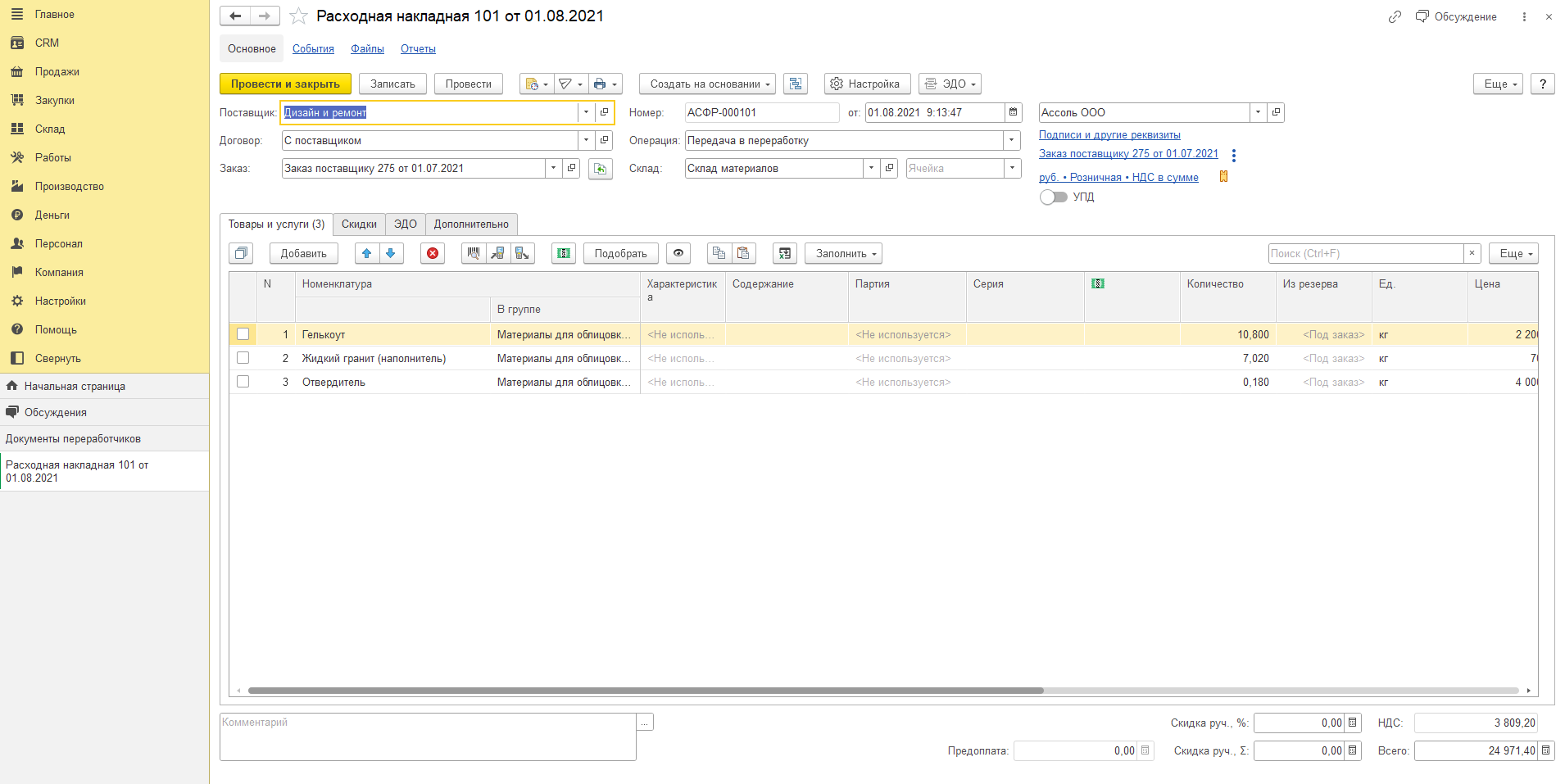The width and height of the screenshot is (1565, 784).
Task: Open the Заполнить dropdown menu
Action: (x=843, y=253)
